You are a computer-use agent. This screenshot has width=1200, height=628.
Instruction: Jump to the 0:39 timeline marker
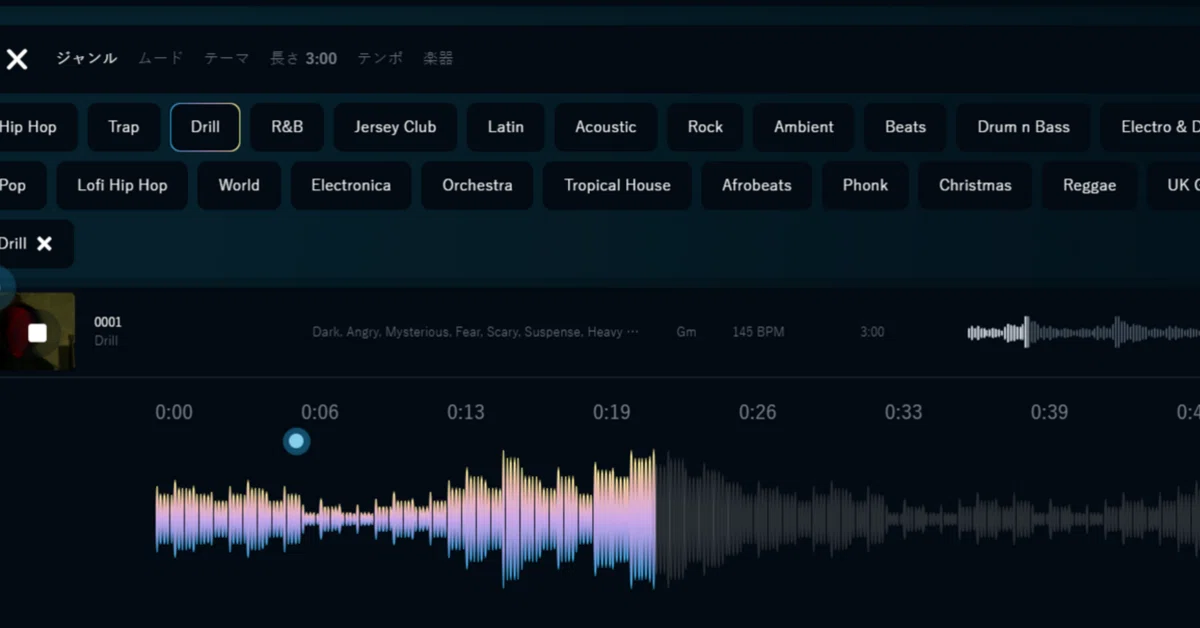pos(1049,412)
